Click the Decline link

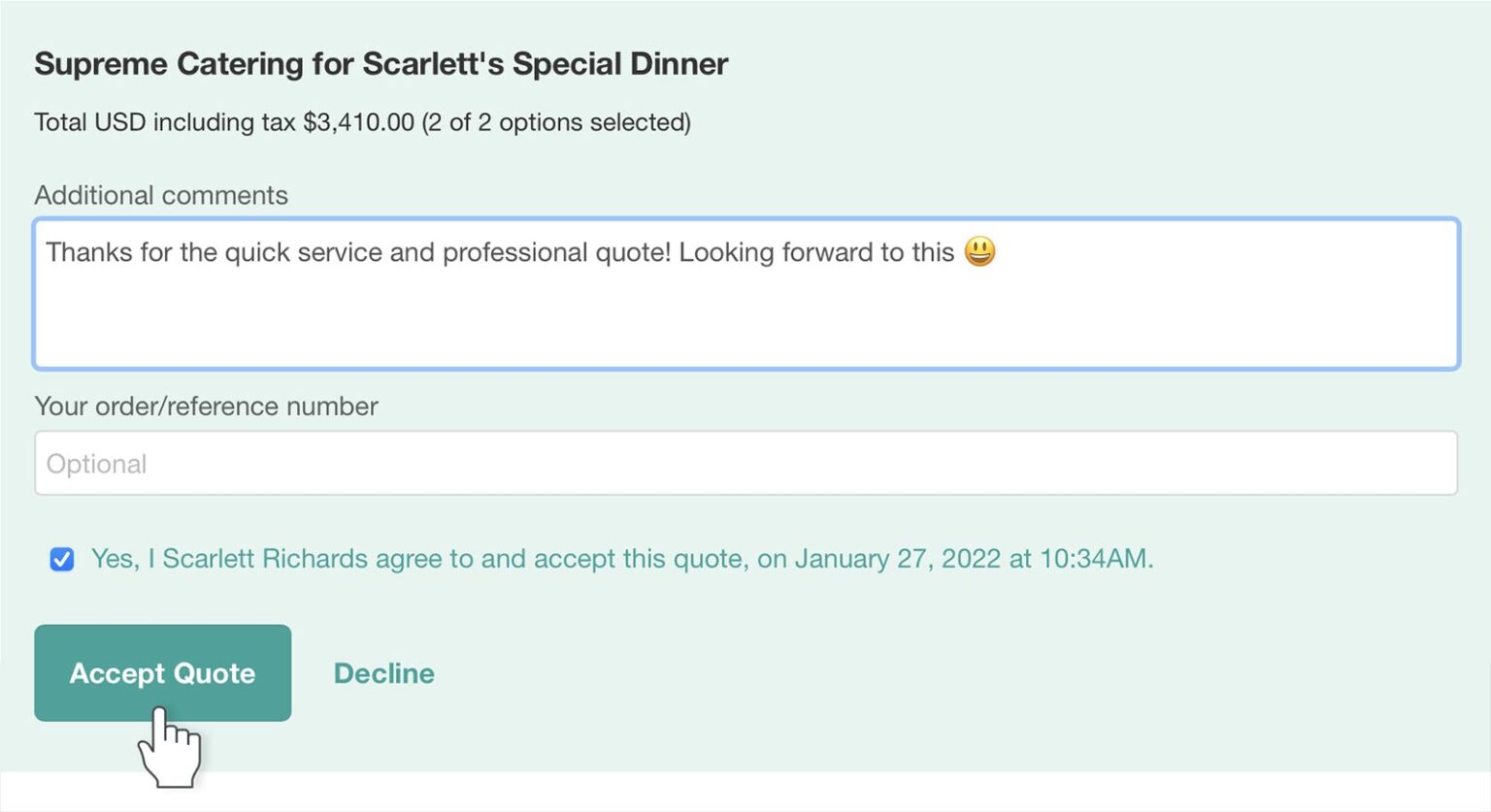point(383,673)
